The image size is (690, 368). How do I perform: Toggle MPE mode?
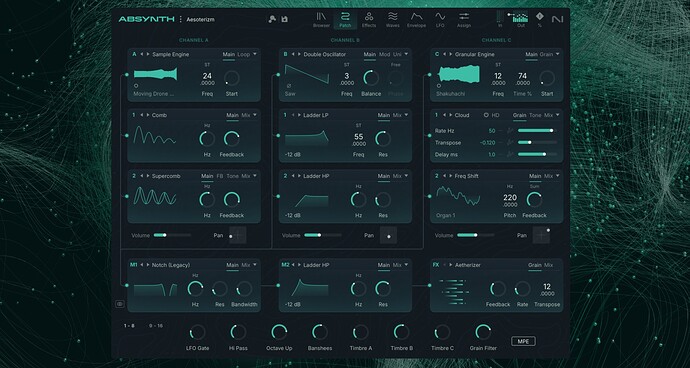pyautogui.click(x=523, y=341)
